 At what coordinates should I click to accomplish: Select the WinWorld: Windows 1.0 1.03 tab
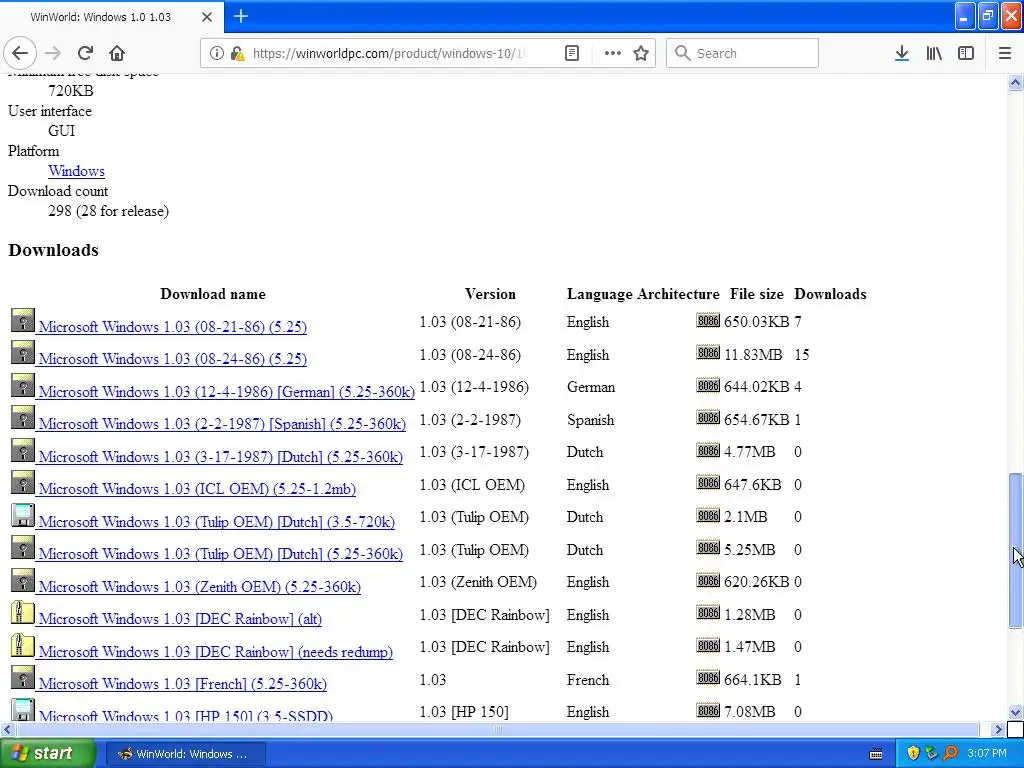coord(101,17)
